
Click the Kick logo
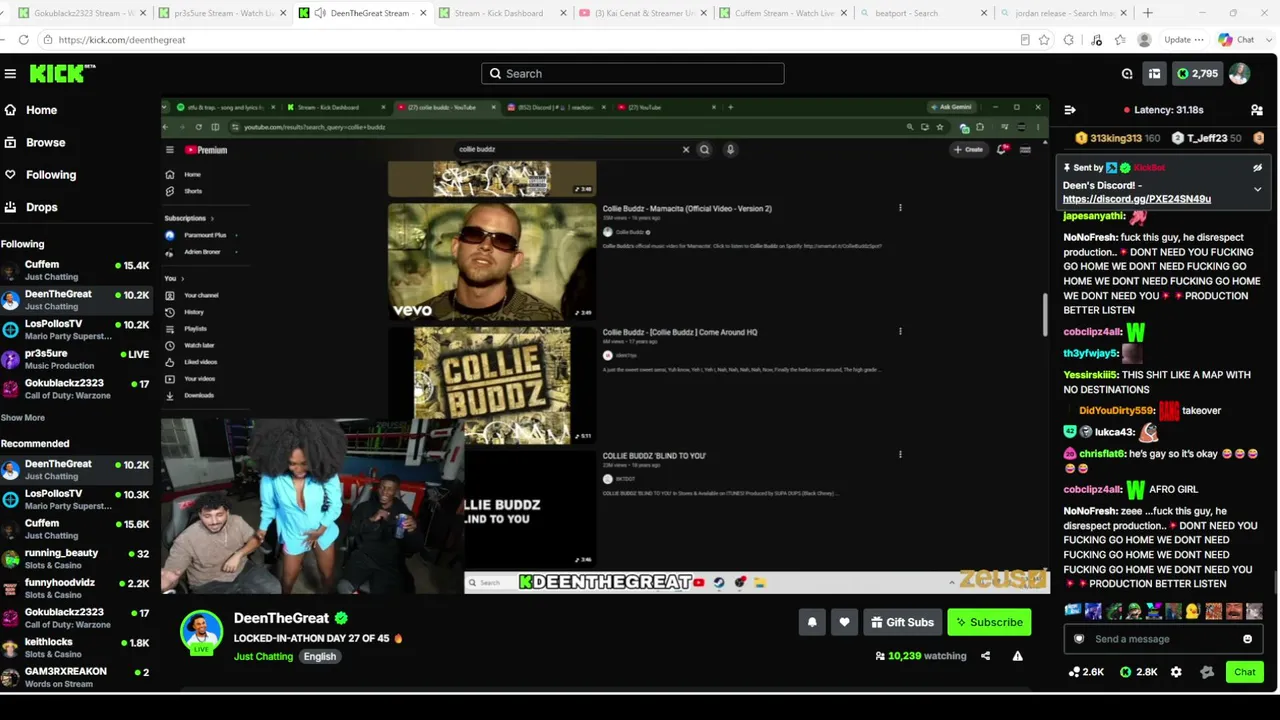point(62,73)
